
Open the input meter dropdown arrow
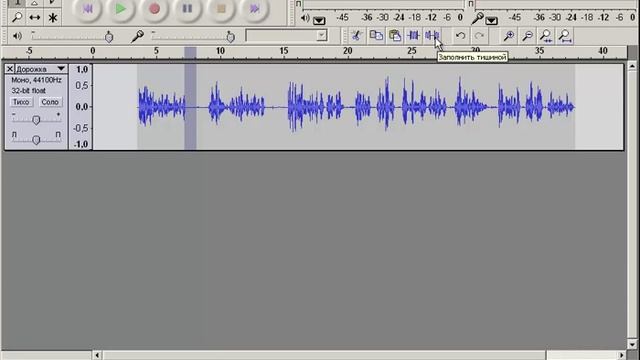[x=491, y=20]
